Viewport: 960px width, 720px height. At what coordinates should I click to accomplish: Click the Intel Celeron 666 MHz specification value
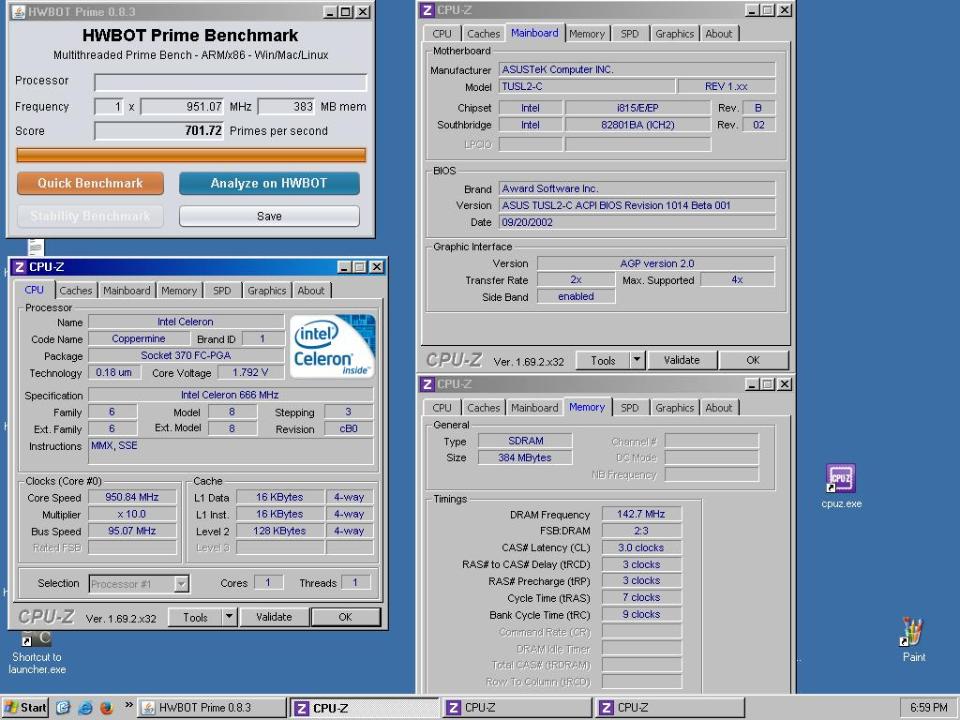[x=230, y=395]
